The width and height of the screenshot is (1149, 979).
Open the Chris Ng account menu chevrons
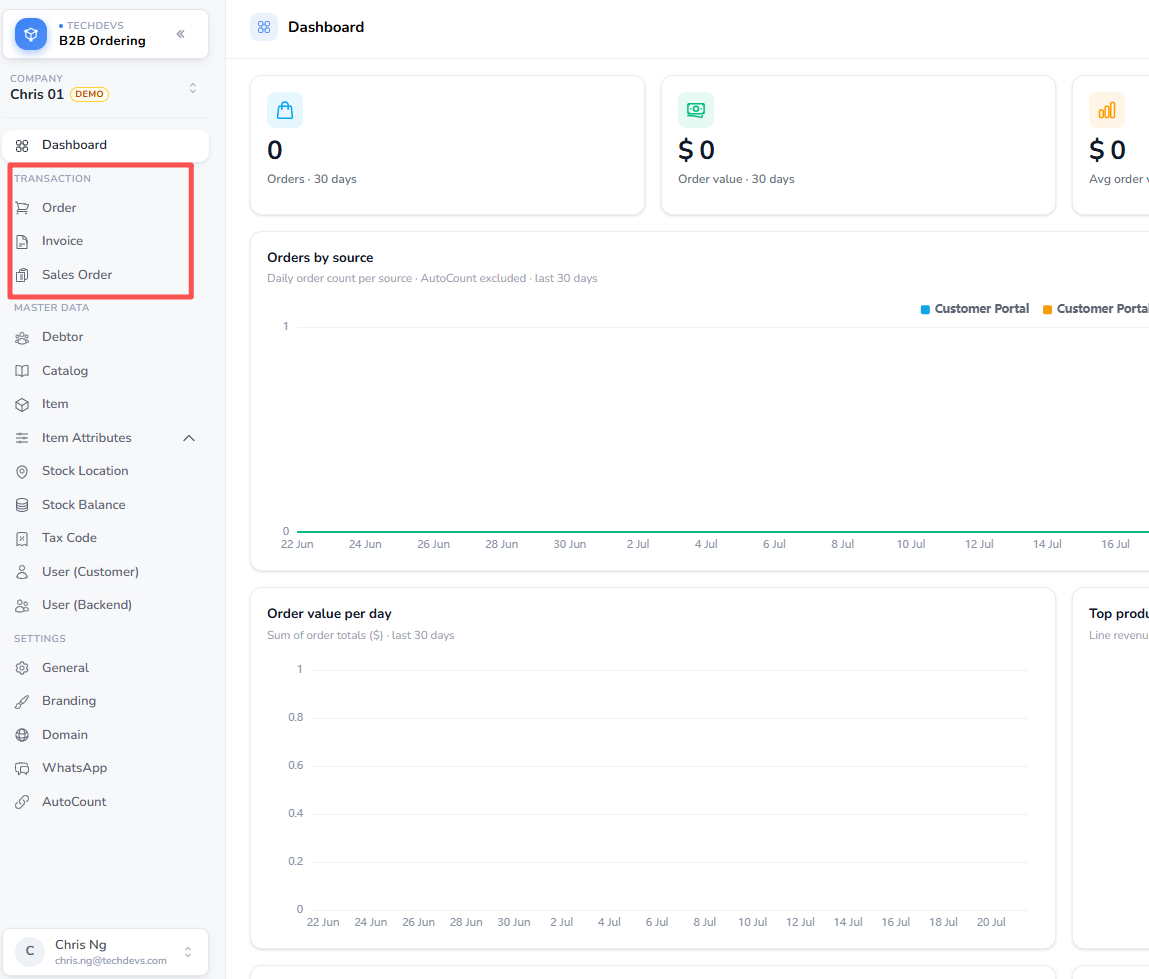pyautogui.click(x=188, y=952)
